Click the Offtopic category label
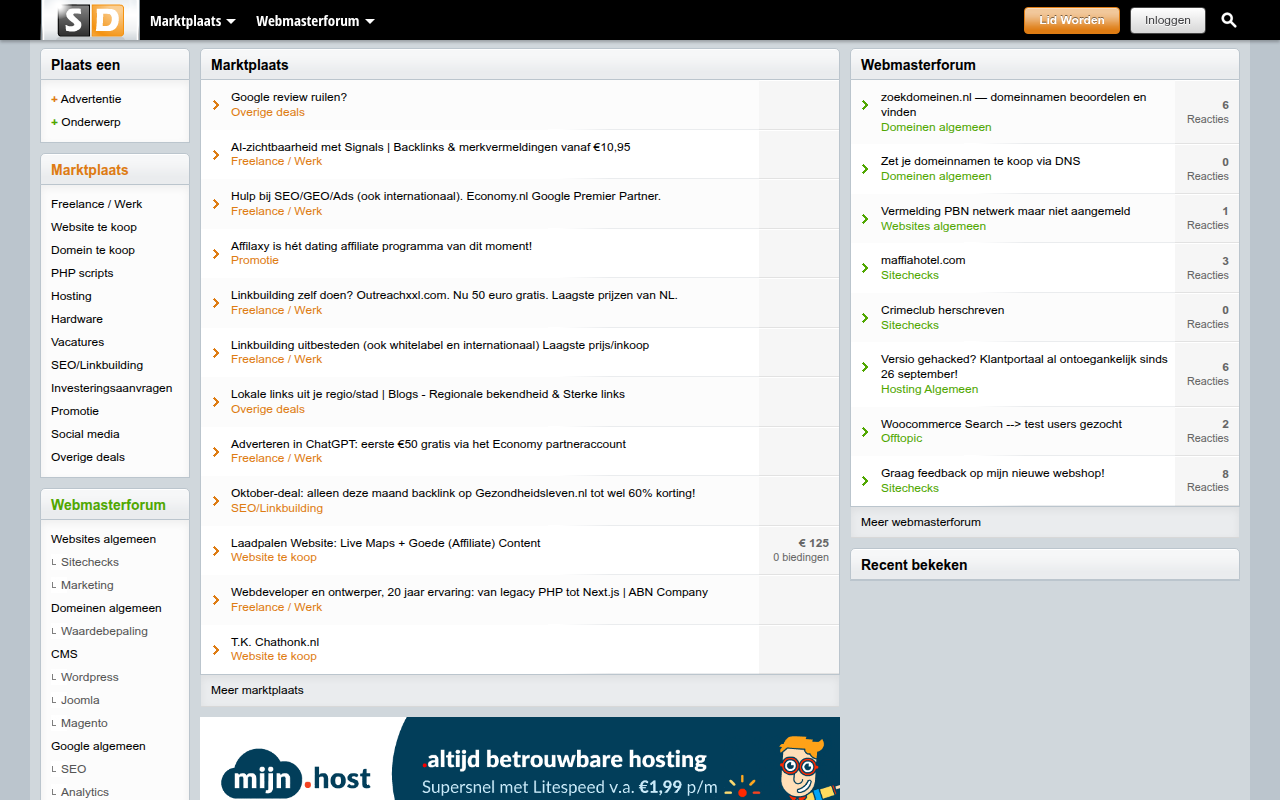The width and height of the screenshot is (1280, 800). [902, 438]
